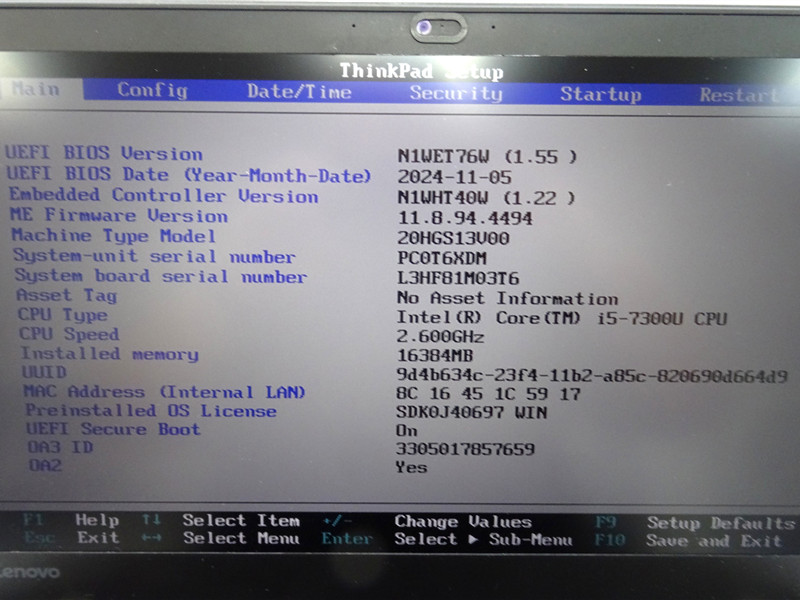Go to the Security tab
800x600 pixels.
456,93
